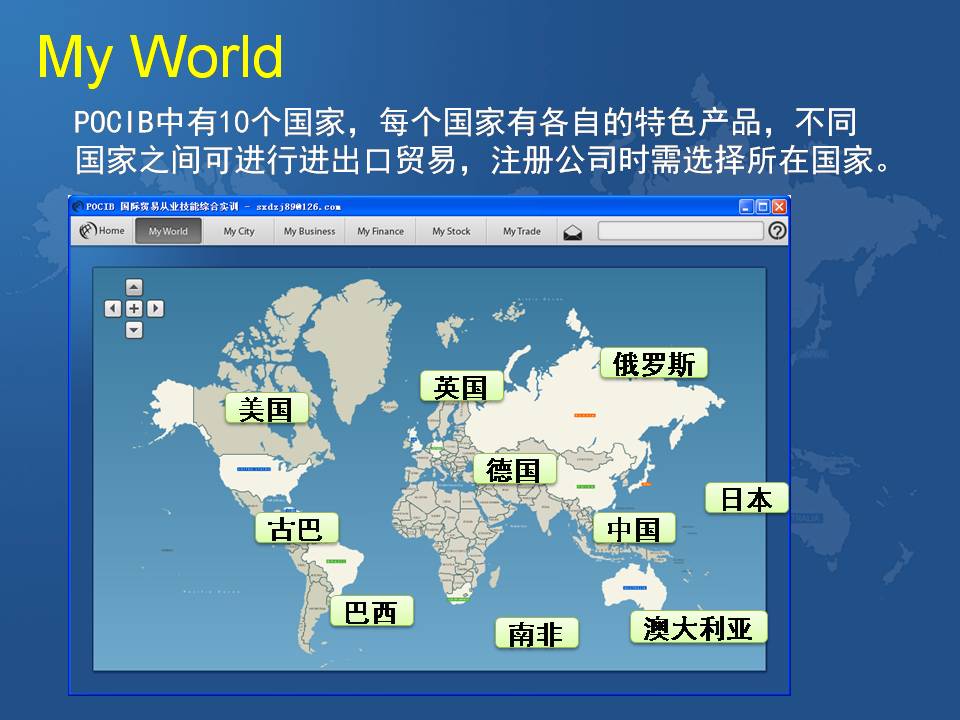Select the 美国 country label

pyautogui.click(x=266, y=408)
